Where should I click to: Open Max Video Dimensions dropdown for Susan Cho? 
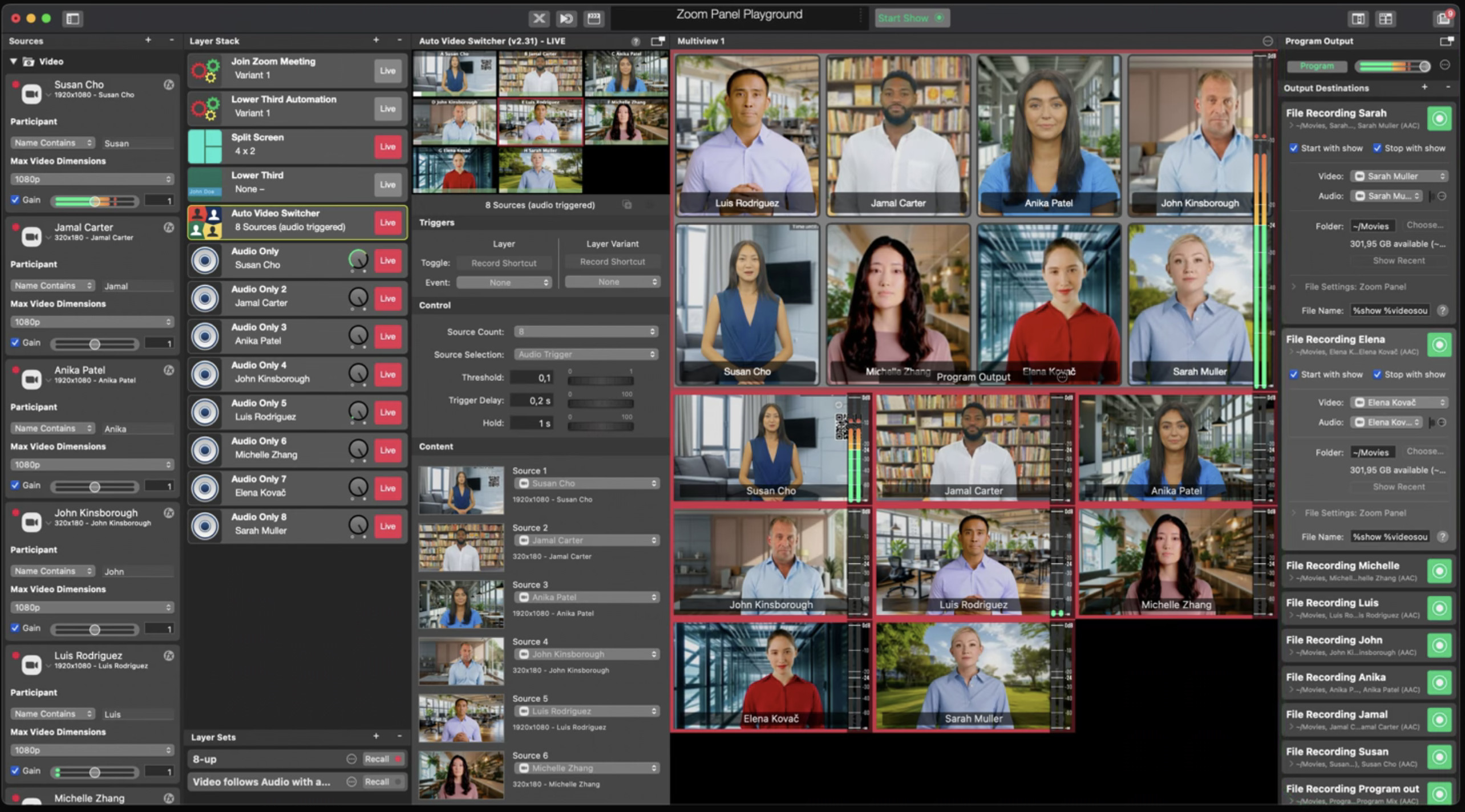point(92,179)
